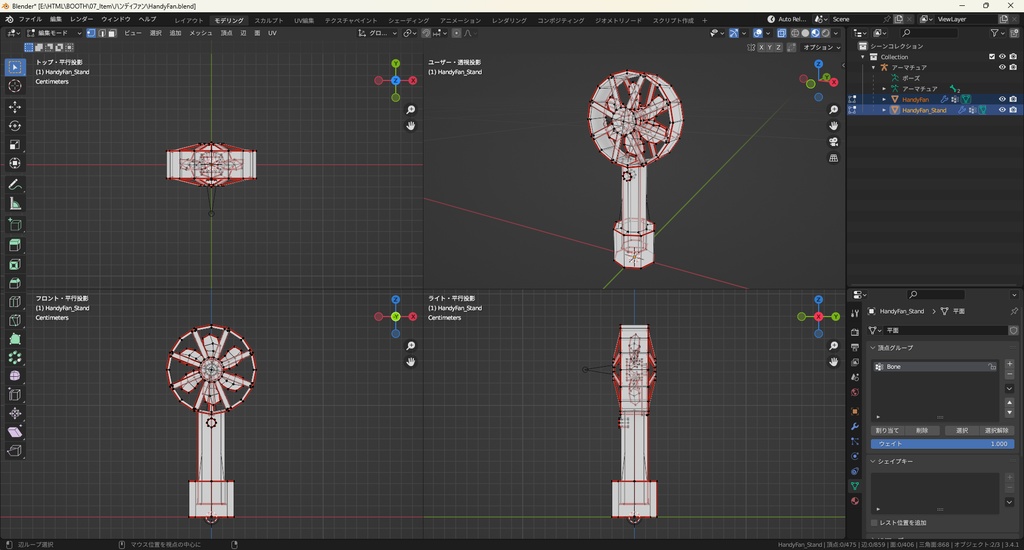Select the Spin tool

[x=14, y=357]
